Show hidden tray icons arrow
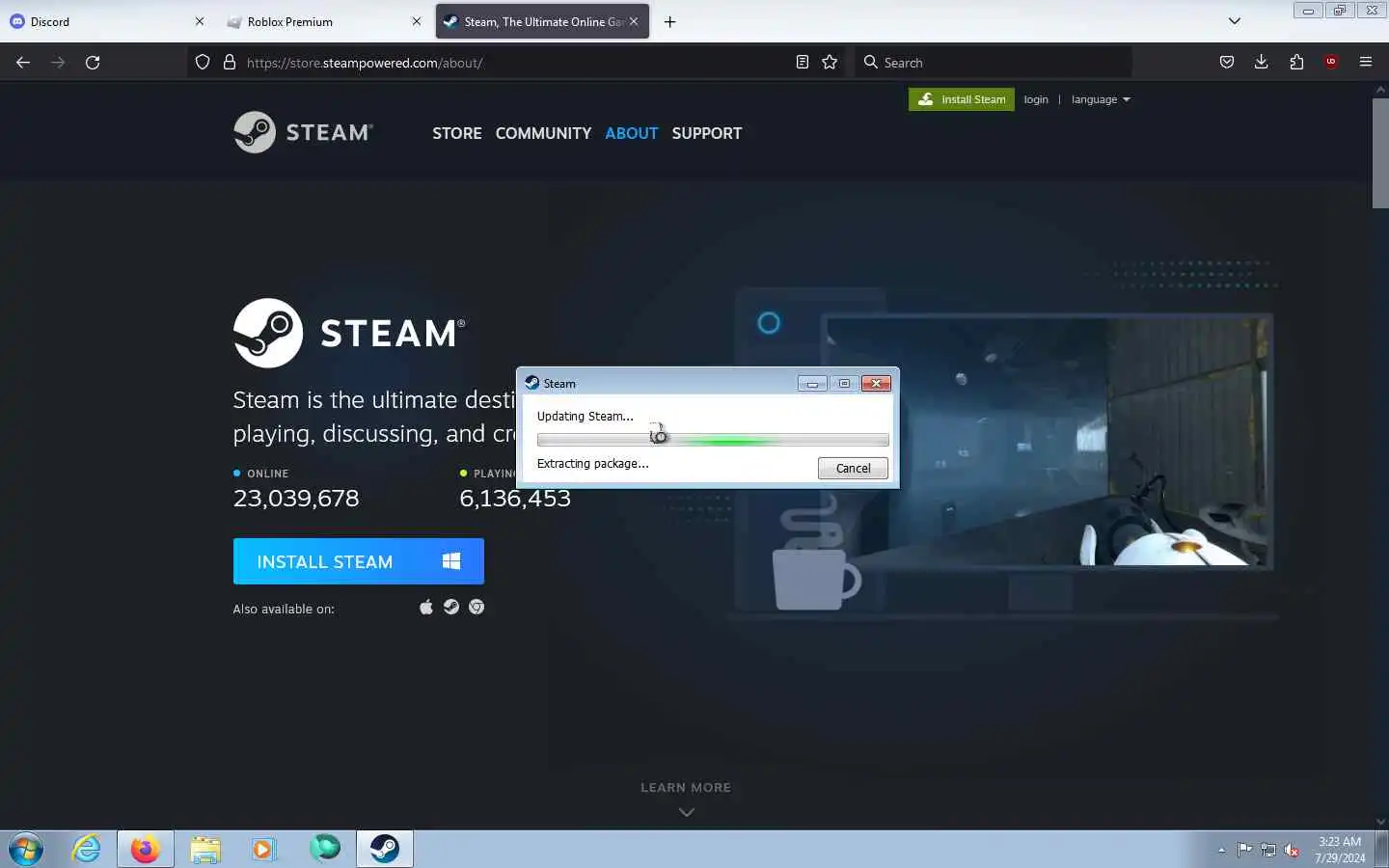 1221,850
